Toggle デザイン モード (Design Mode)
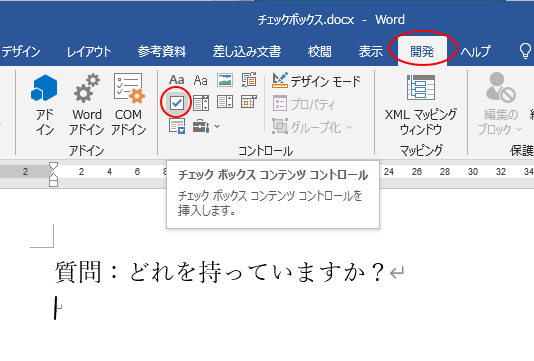 coord(316,81)
